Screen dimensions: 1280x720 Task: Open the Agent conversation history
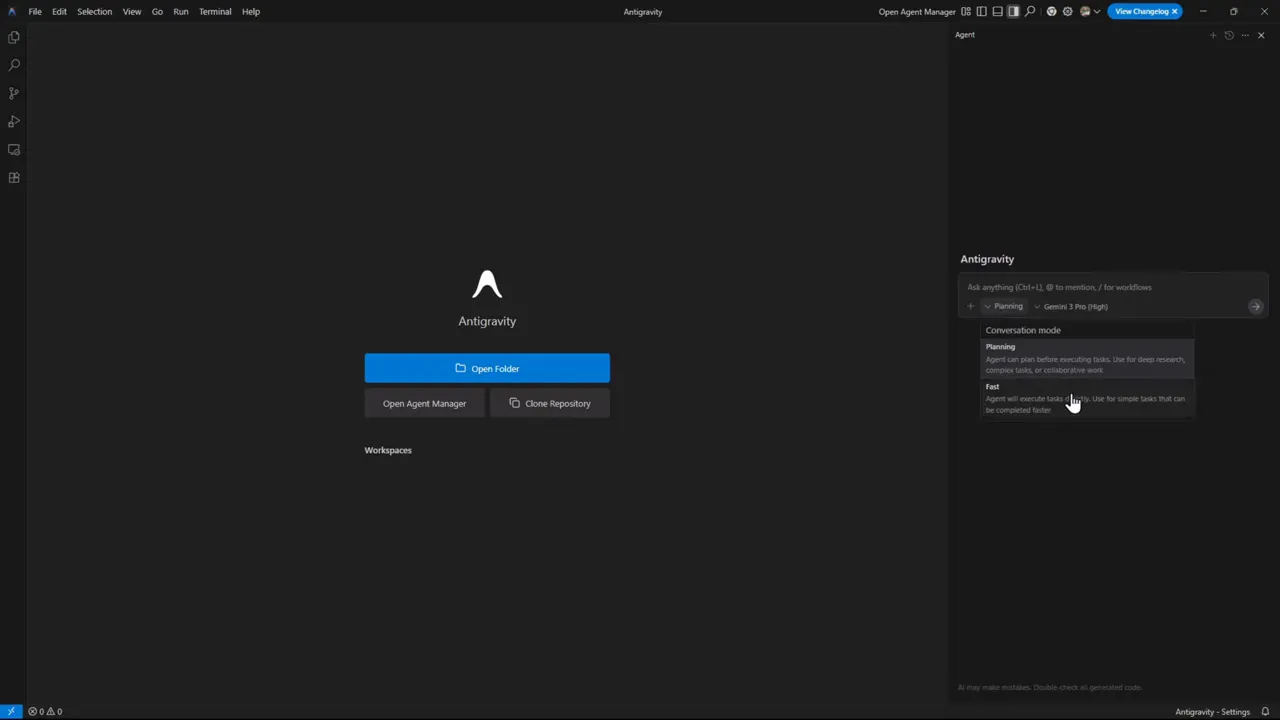coord(1229,35)
